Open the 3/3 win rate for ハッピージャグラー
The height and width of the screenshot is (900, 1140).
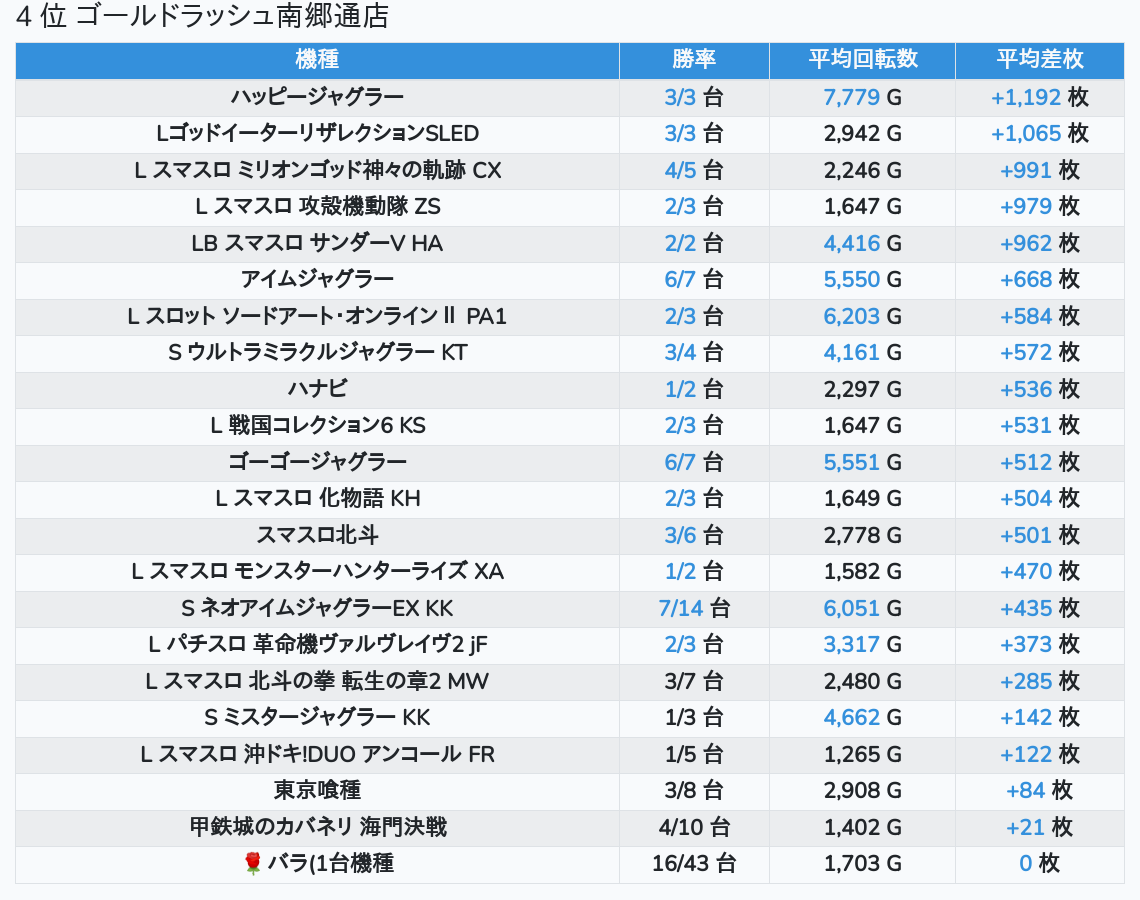coord(680,97)
